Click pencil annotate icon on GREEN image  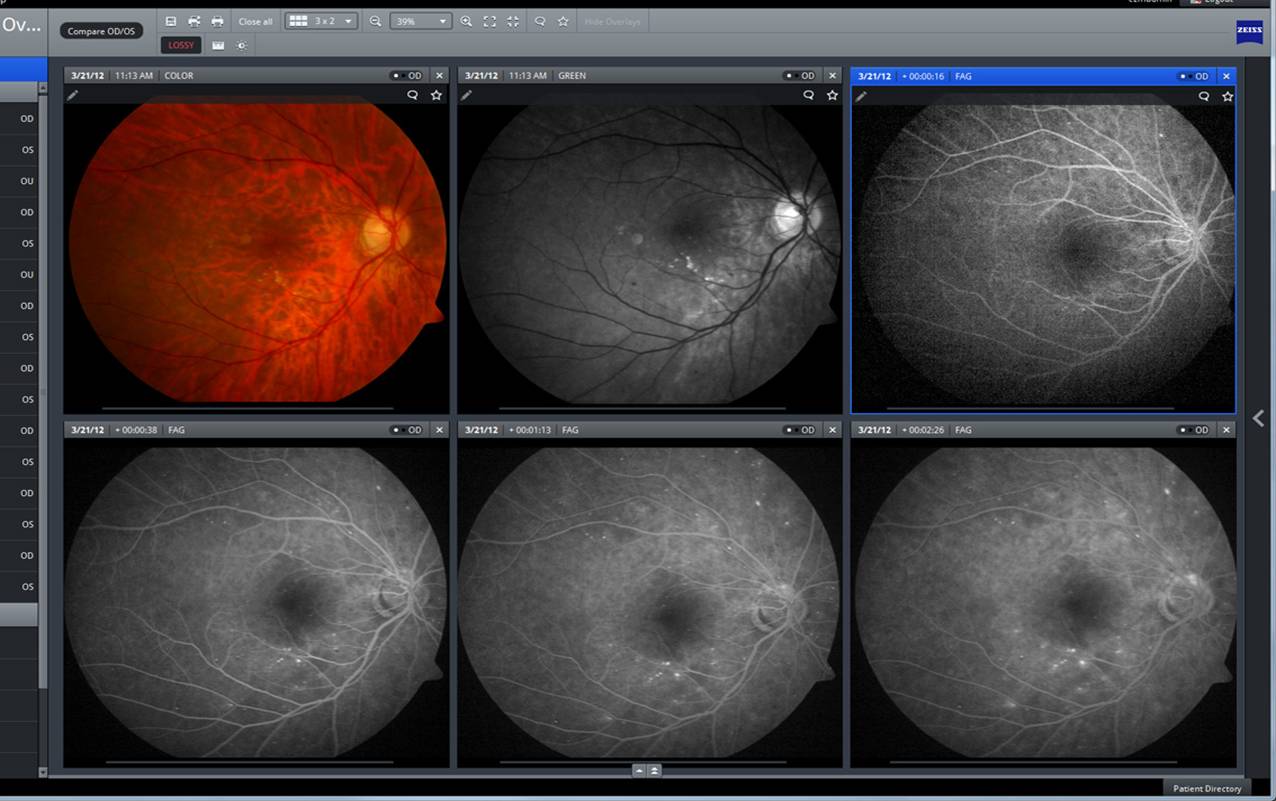click(466, 95)
